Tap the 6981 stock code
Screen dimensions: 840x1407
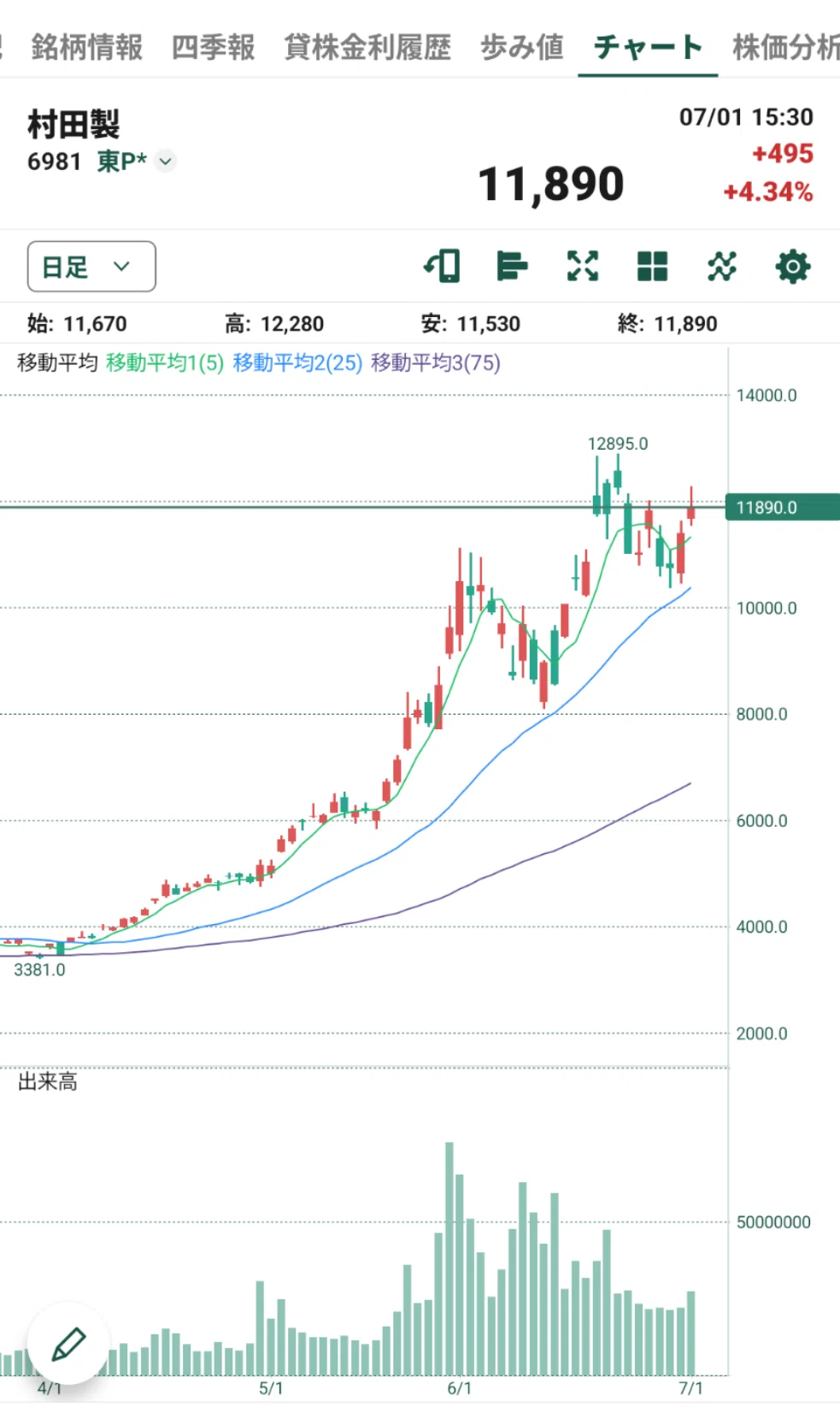[54, 161]
